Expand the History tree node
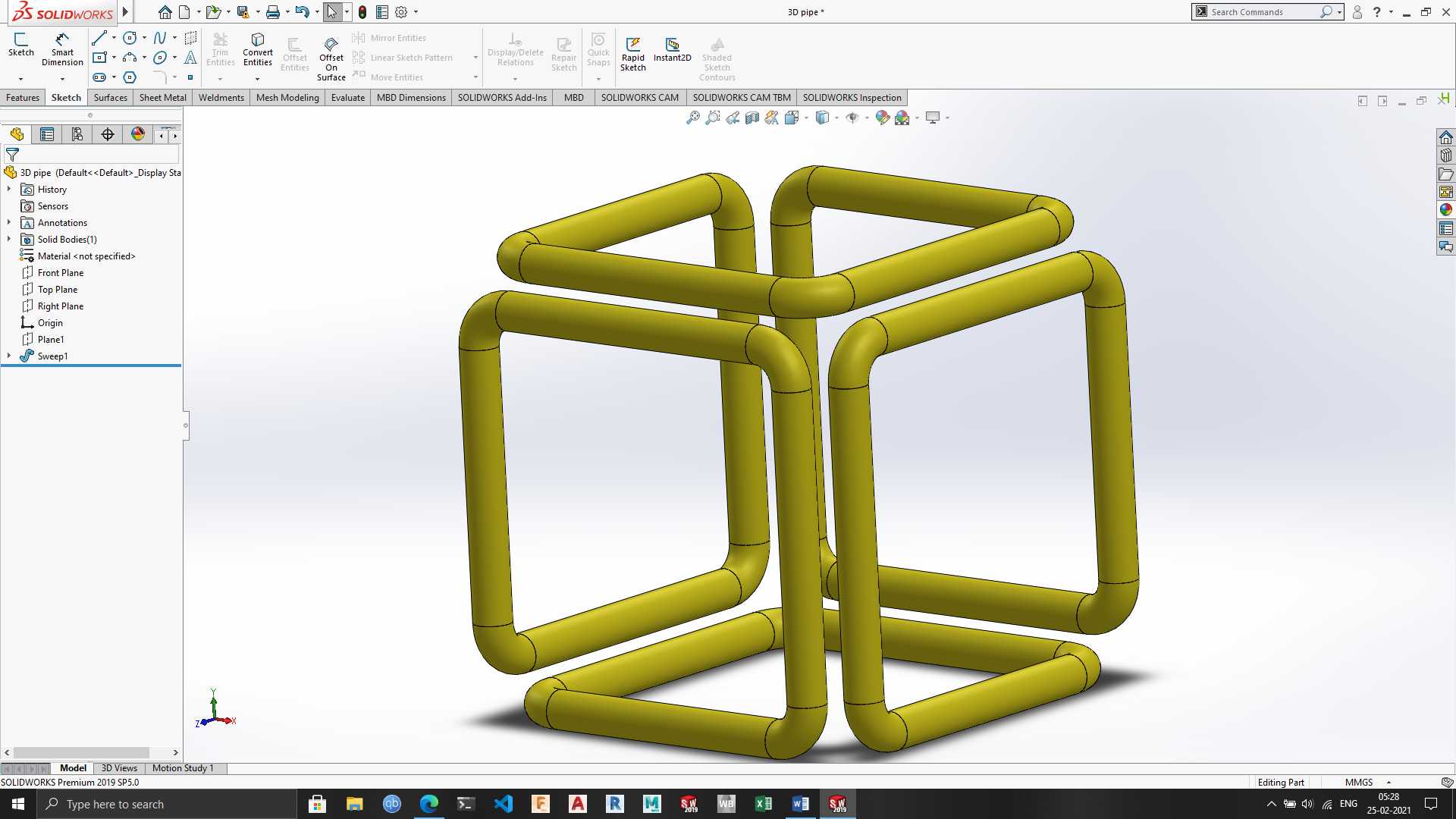 (9, 189)
